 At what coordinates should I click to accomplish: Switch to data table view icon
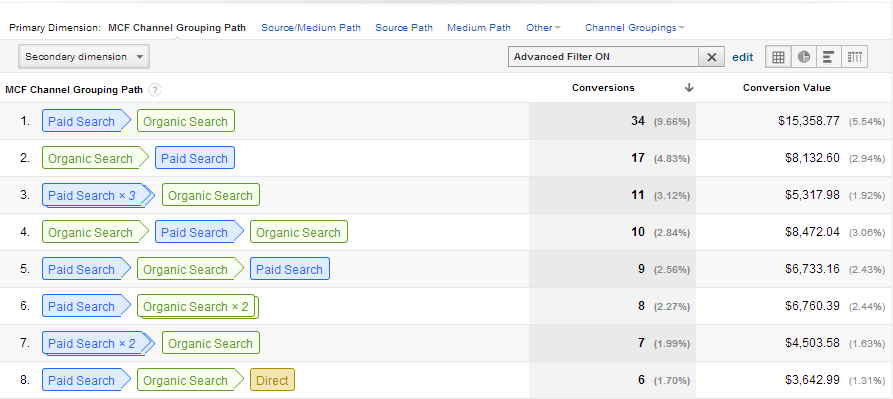pyautogui.click(x=778, y=57)
